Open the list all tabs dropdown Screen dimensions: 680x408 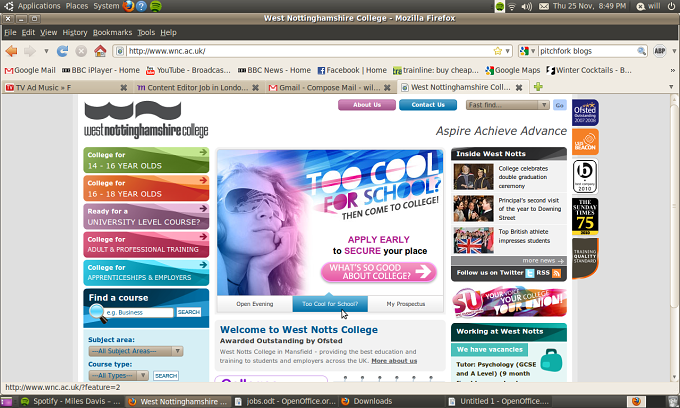tap(671, 87)
